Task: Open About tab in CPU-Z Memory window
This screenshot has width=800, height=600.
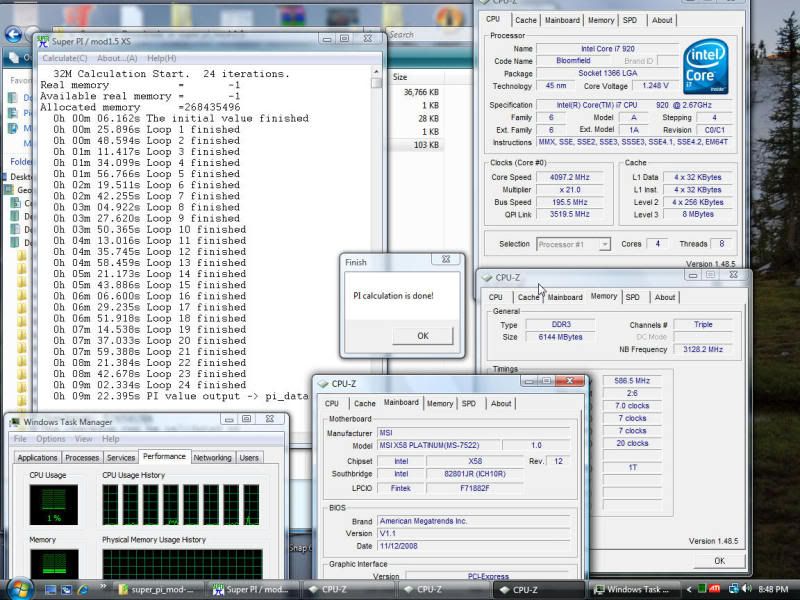Action: pos(665,297)
